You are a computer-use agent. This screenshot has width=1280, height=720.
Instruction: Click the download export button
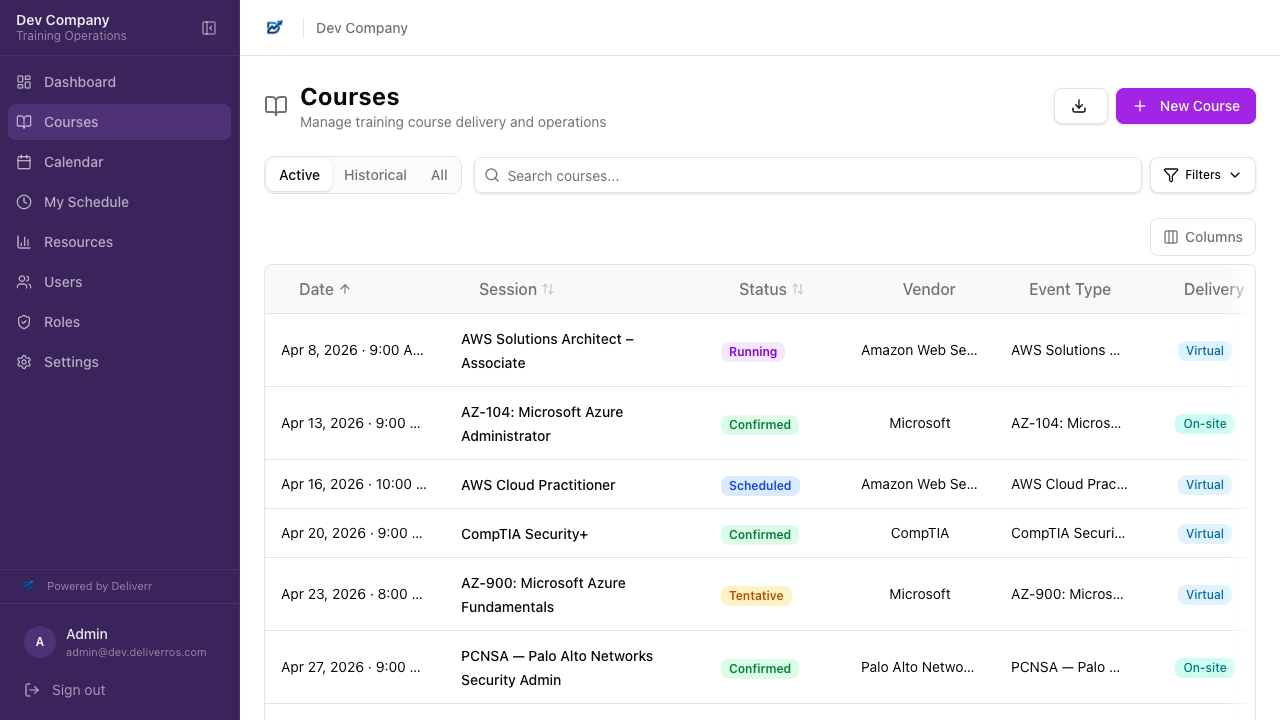(x=1080, y=106)
